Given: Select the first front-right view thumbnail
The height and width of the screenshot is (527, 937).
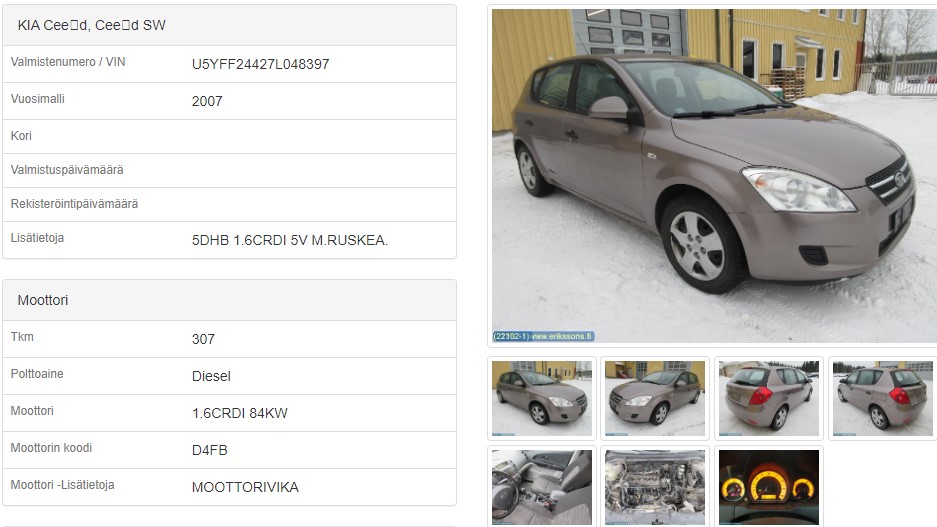Looking at the screenshot, I should coord(541,398).
